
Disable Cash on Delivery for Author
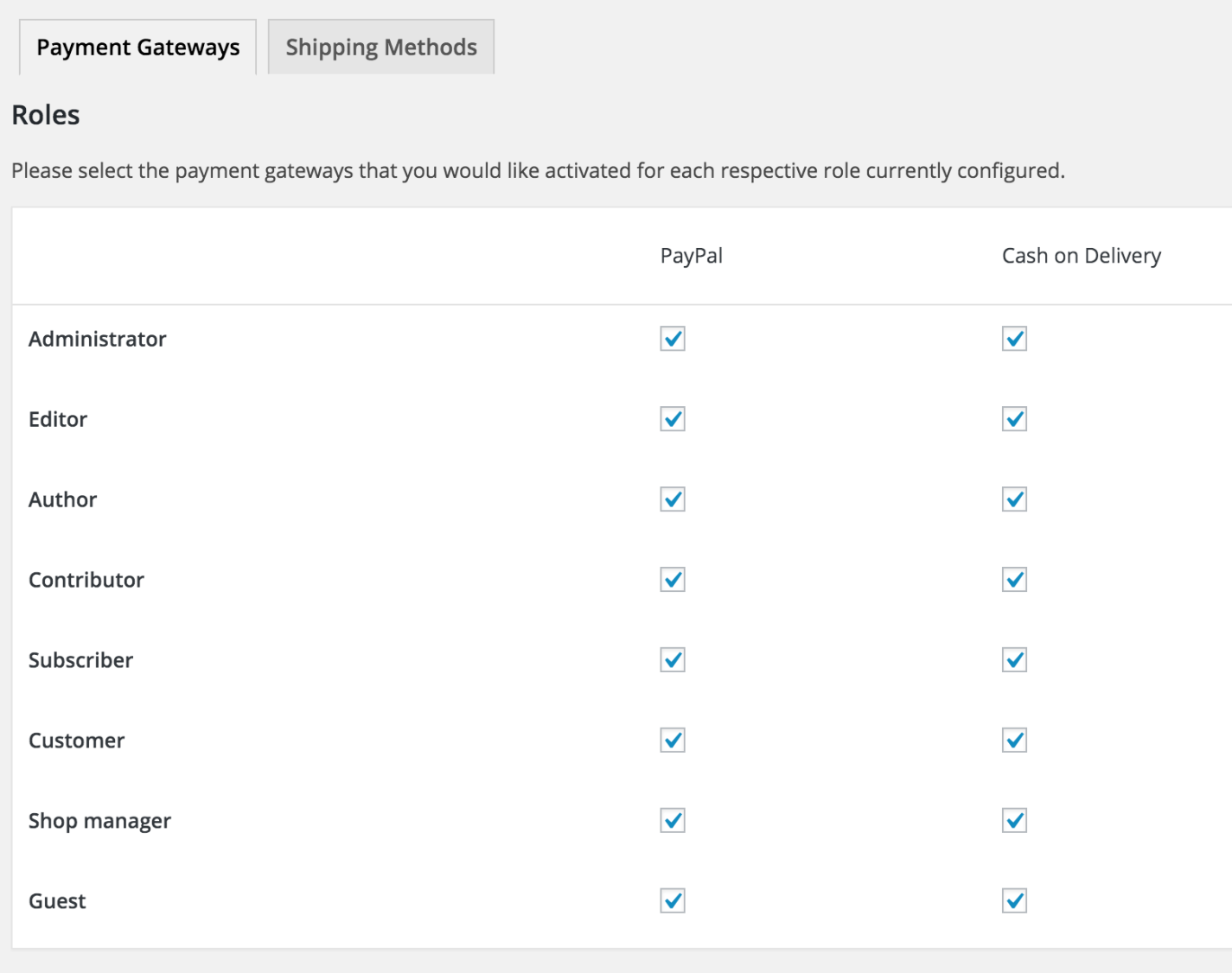click(1013, 499)
